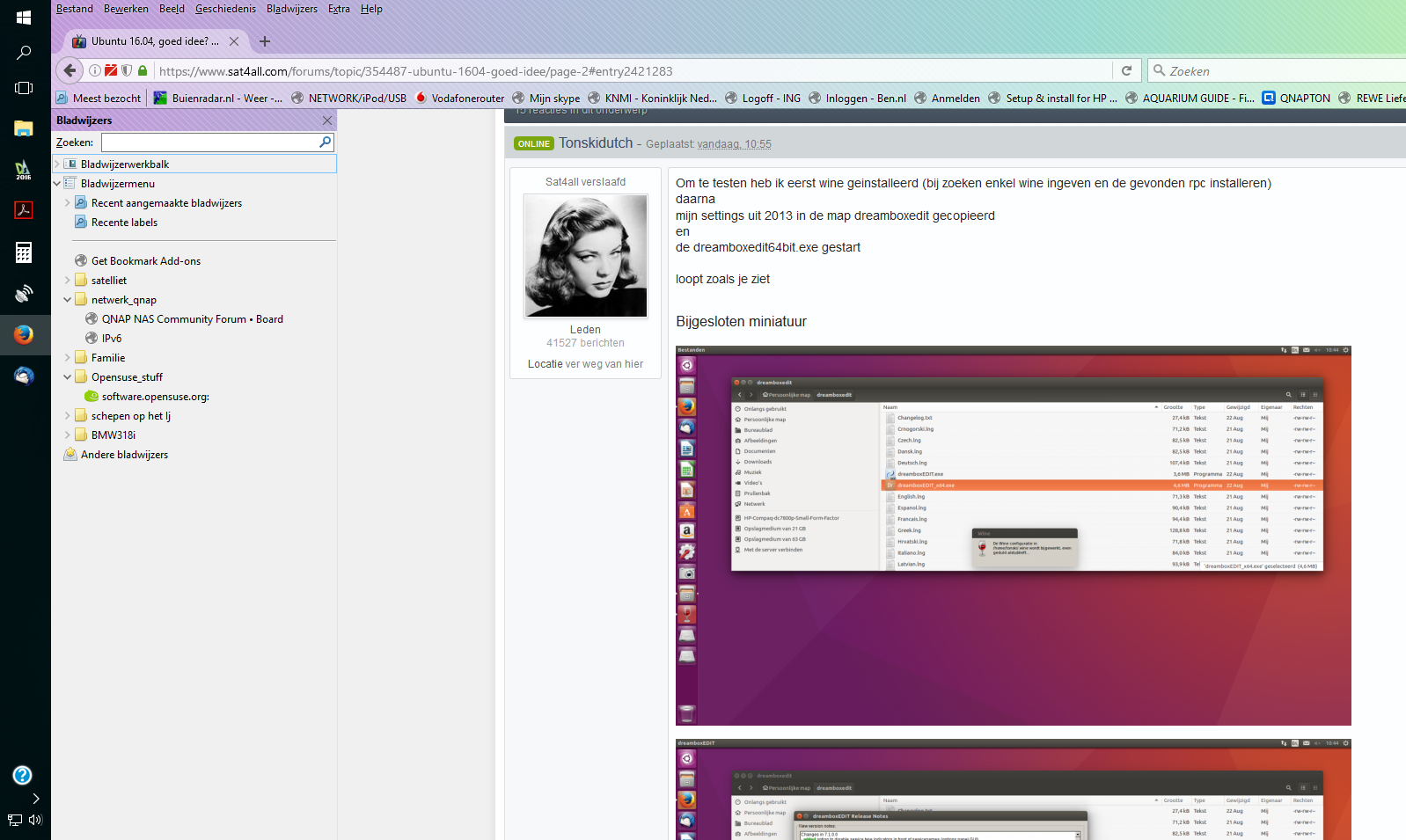Click the Windows Start button

tap(24, 17)
